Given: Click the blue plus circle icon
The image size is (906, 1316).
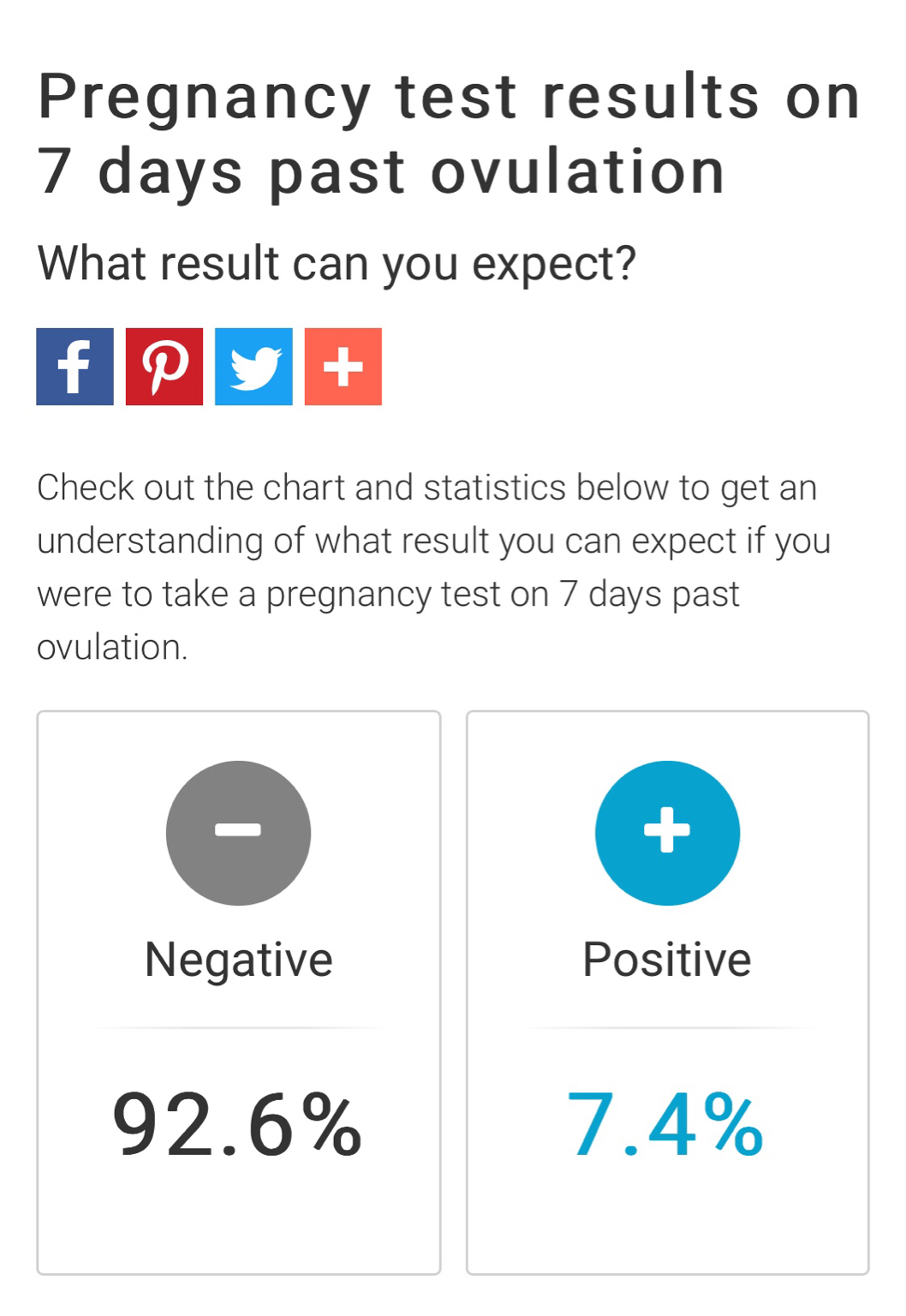Looking at the screenshot, I should coord(667,833).
